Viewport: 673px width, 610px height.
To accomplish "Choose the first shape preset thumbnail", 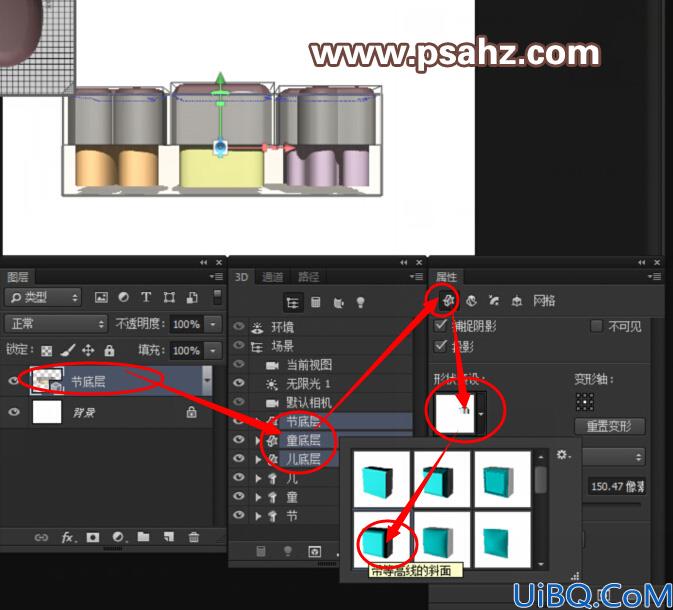I will (x=381, y=479).
